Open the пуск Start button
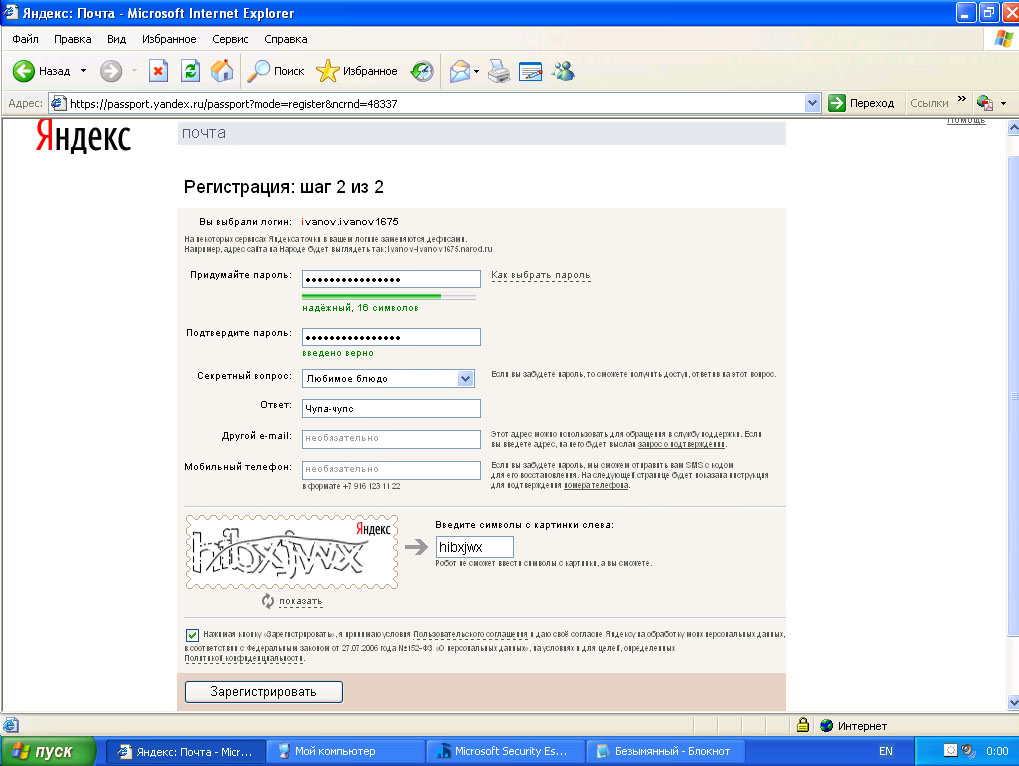This screenshot has width=1019, height=766. pos(47,751)
